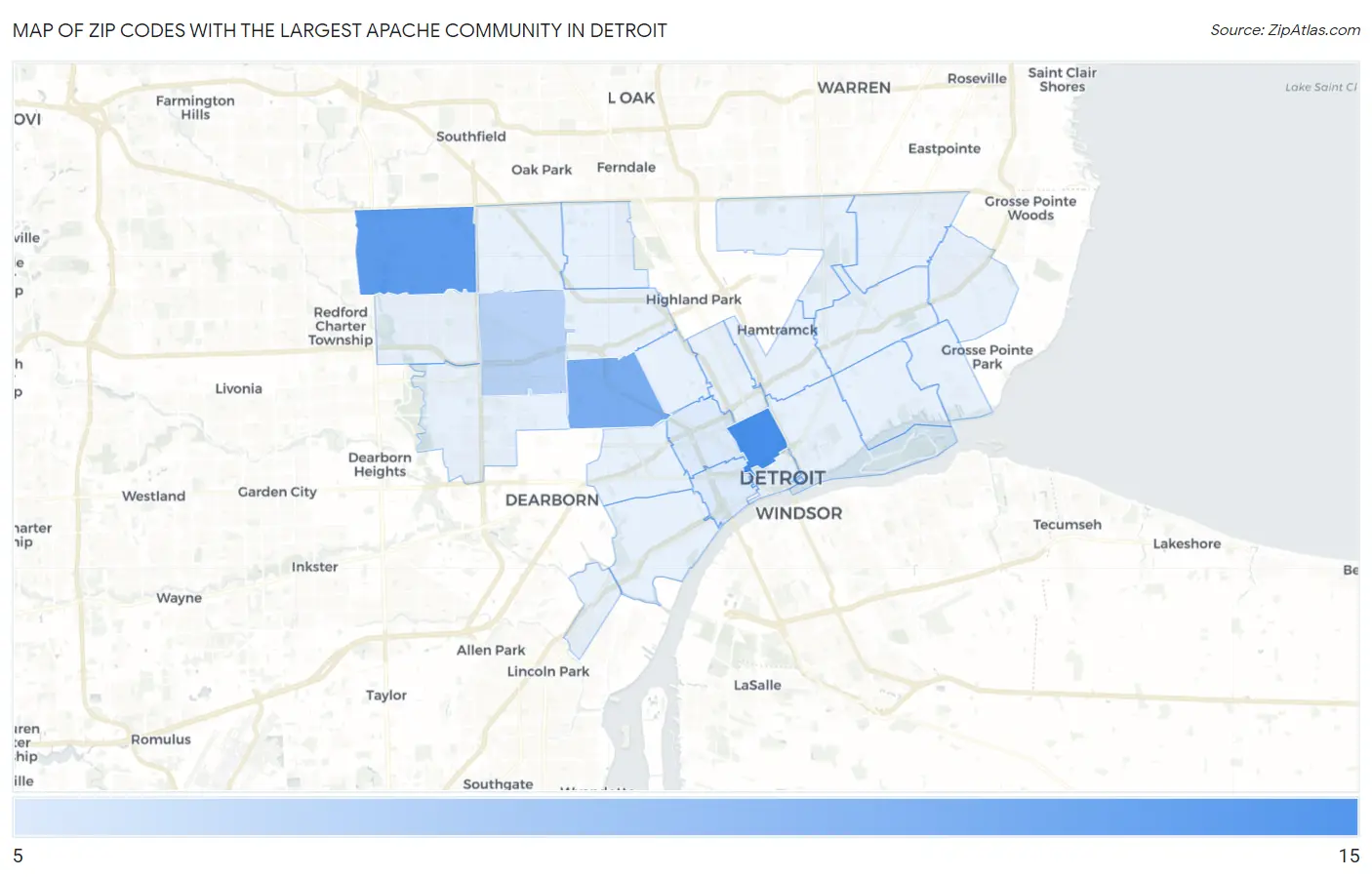Click the Wayne label
The width and height of the screenshot is (1372, 877).
[179, 598]
